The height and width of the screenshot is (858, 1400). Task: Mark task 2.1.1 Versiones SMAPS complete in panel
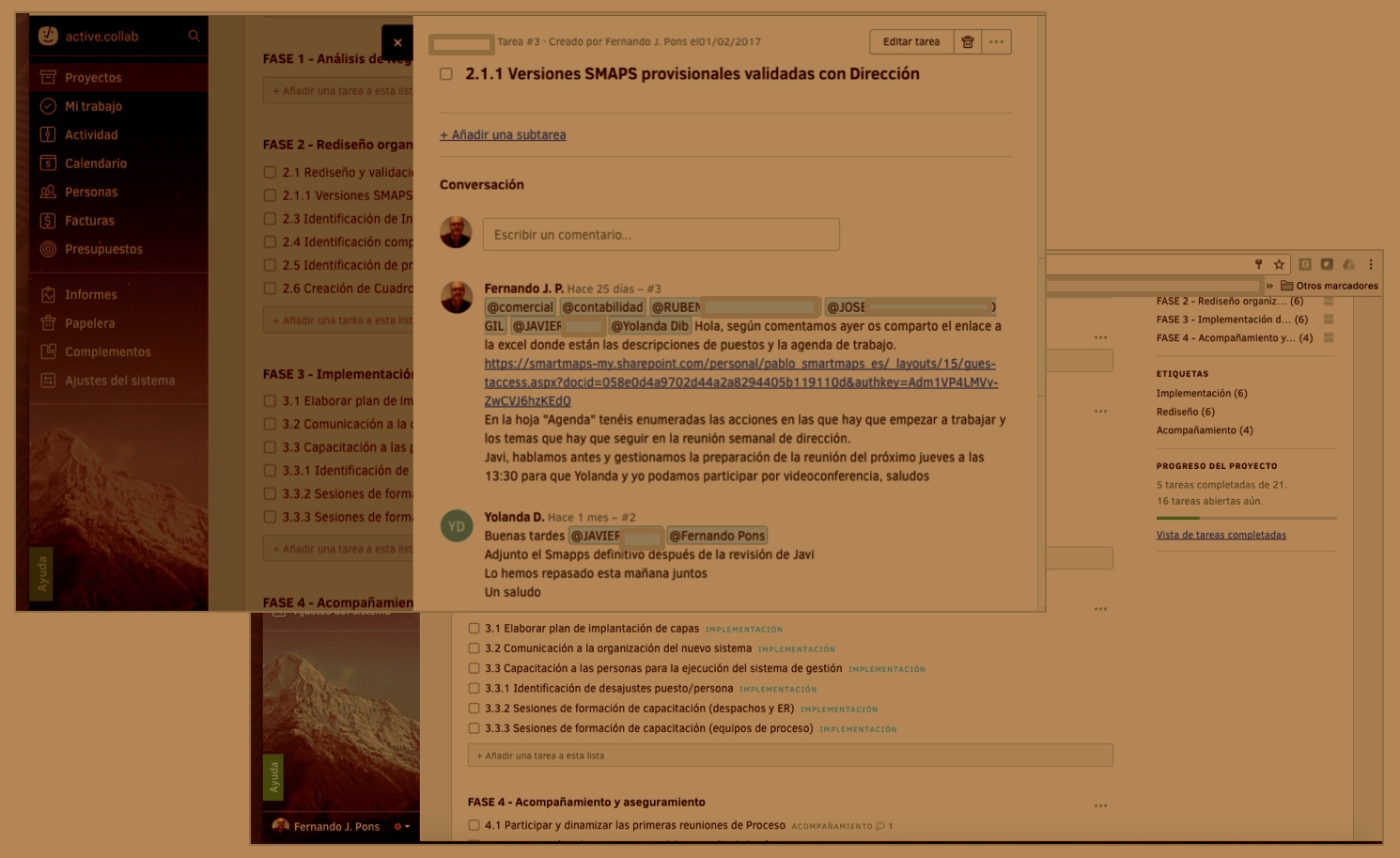coord(446,73)
